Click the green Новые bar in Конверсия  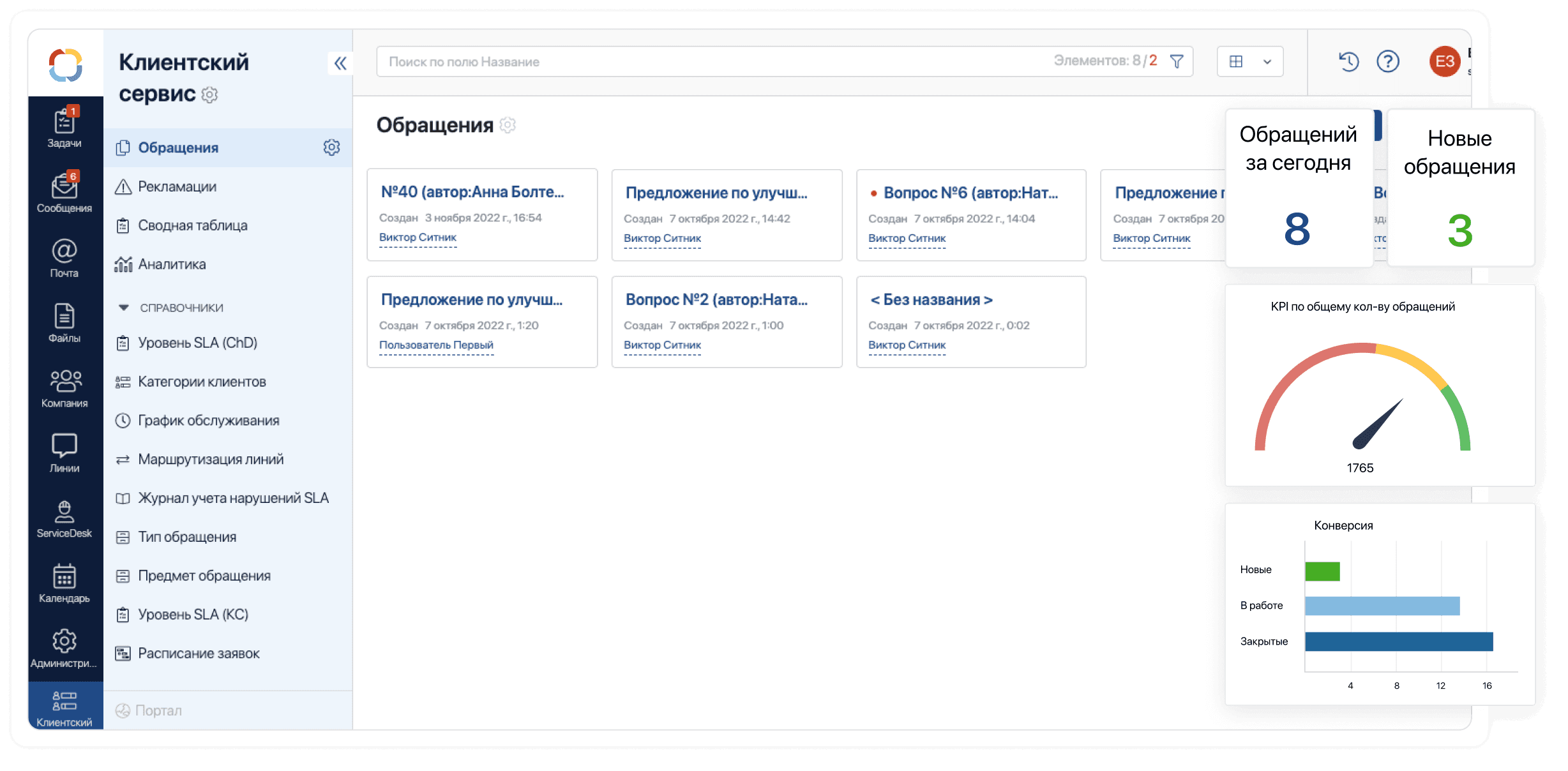1322,571
